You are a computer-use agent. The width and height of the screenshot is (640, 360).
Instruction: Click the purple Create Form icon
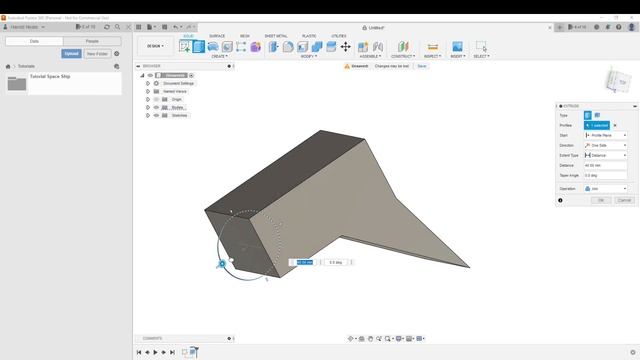(x=256, y=47)
